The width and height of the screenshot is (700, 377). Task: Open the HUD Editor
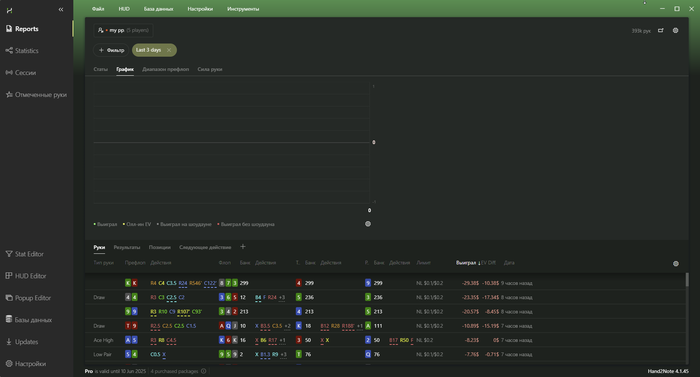click(x=26, y=276)
